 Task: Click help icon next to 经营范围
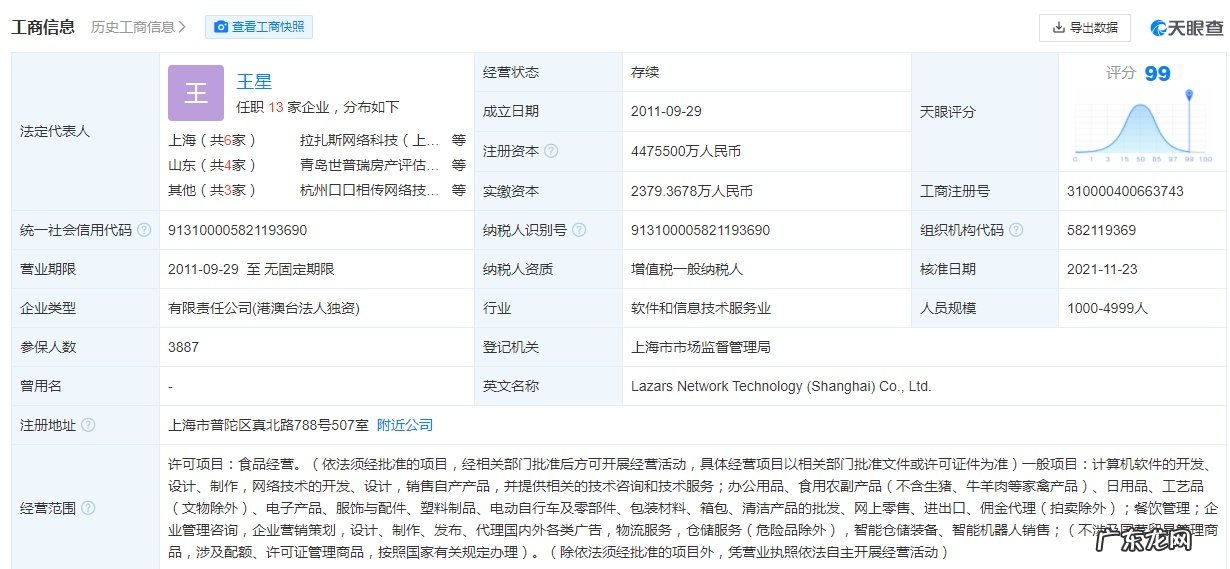coord(88,508)
